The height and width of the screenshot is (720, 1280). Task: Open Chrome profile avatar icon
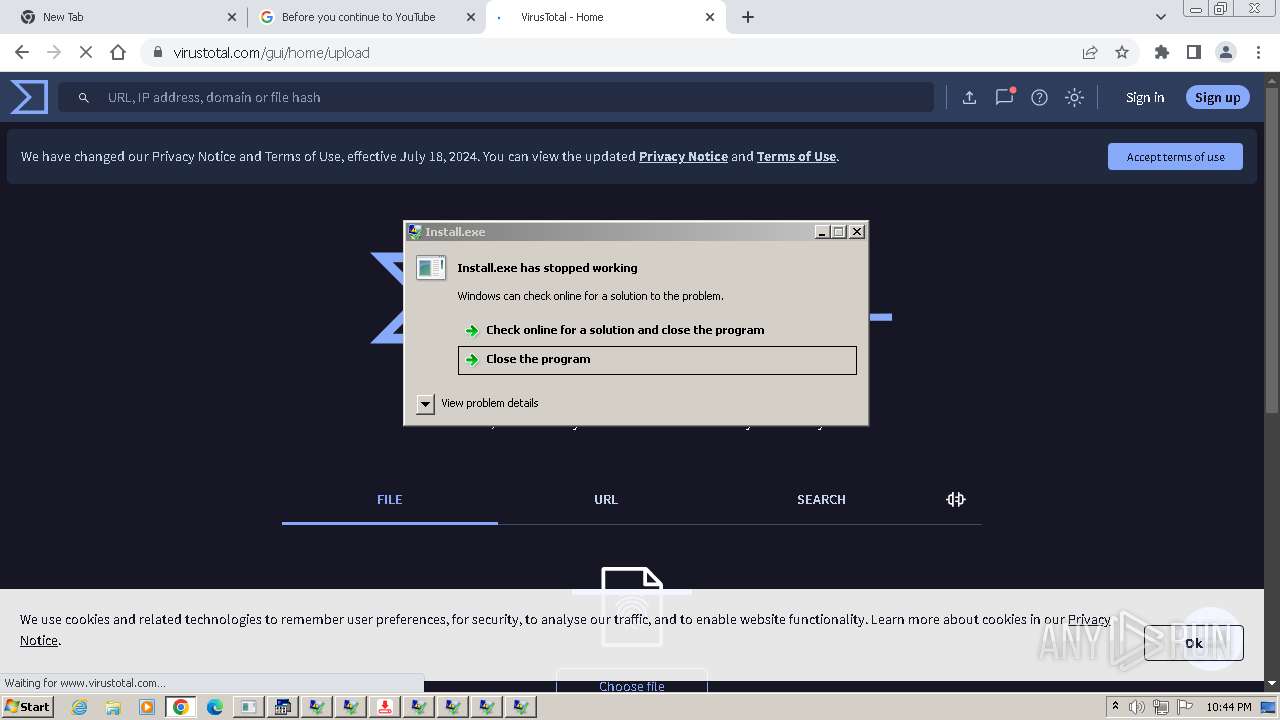pyautogui.click(x=1225, y=52)
